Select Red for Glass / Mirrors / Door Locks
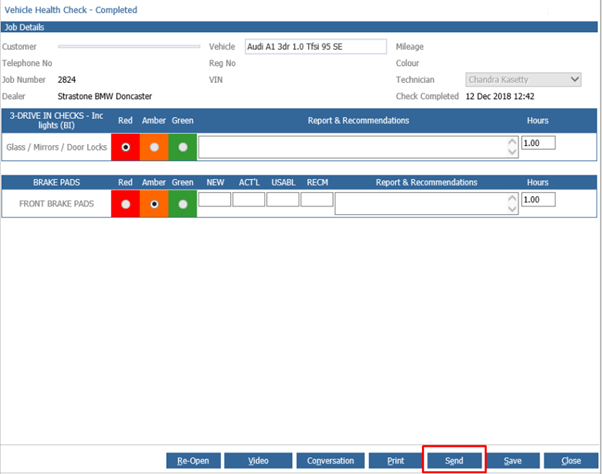The width and height of the screenshot is (602, 474). click(125, 147)
